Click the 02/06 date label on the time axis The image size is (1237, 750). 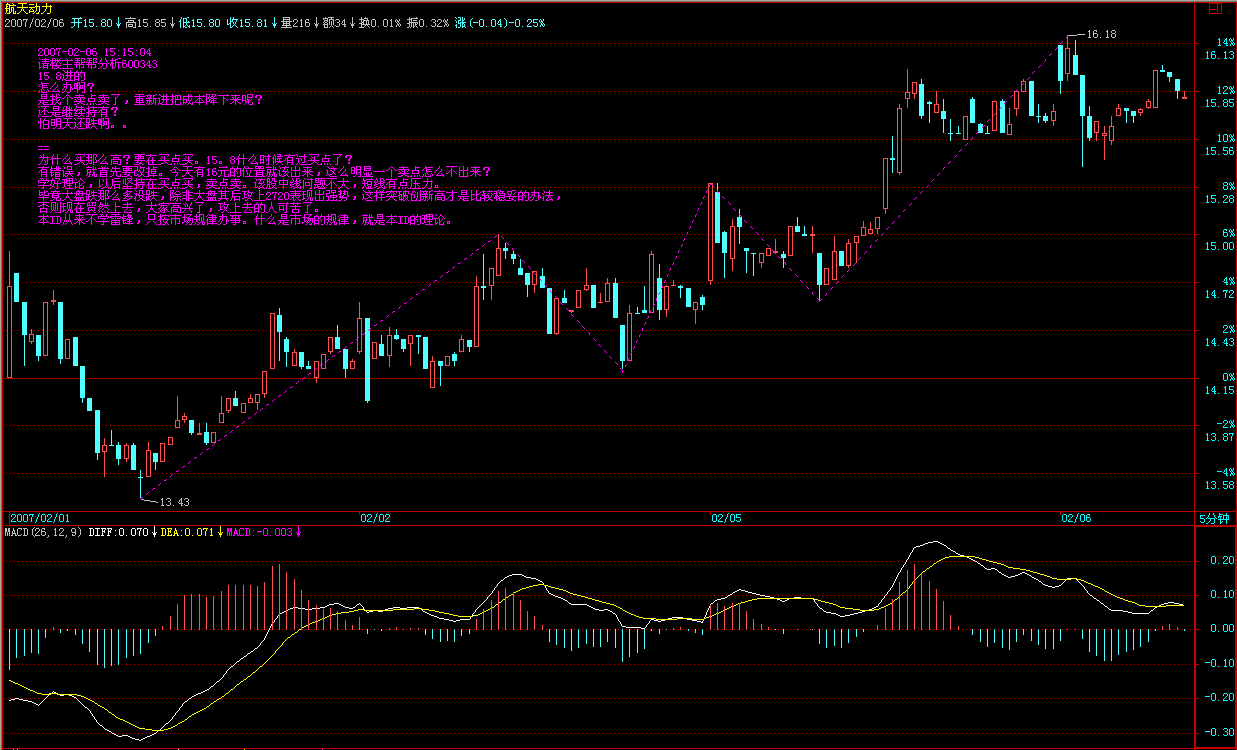tap(1076, 518)
